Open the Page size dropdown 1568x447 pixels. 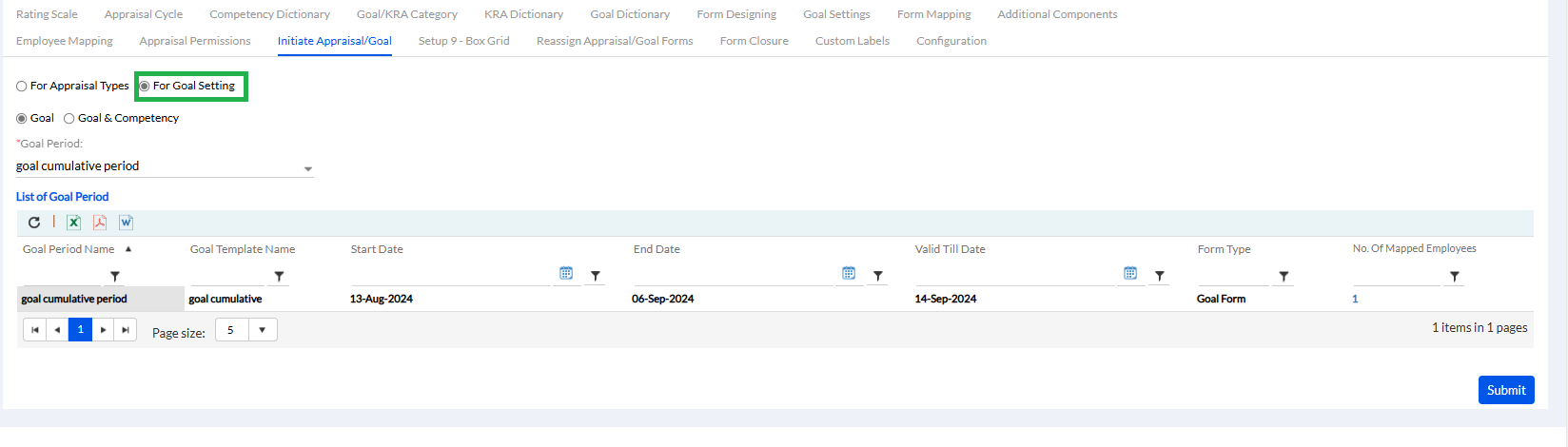[x=263, y=330]
